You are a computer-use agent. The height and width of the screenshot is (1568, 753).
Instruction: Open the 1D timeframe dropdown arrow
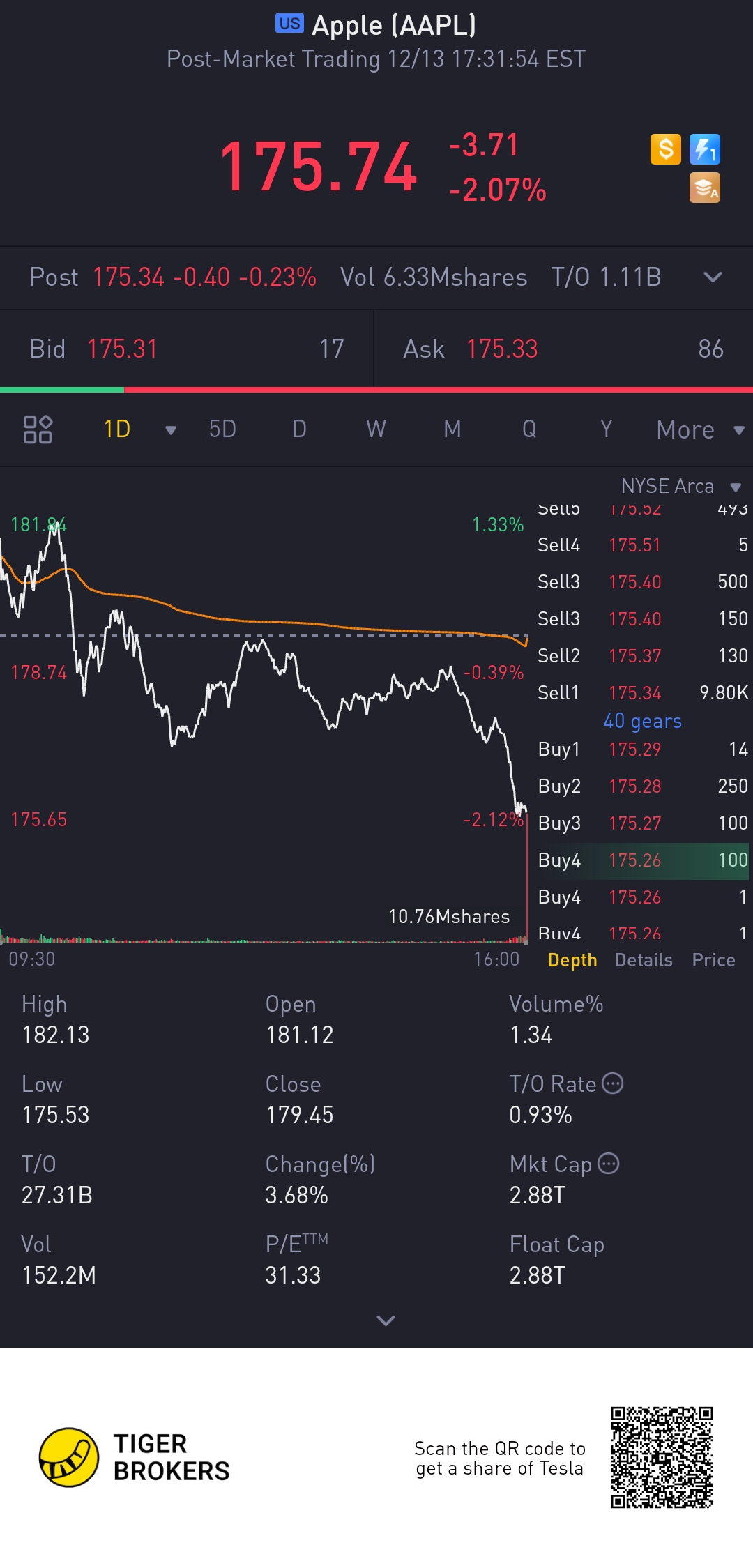point(170,430)
